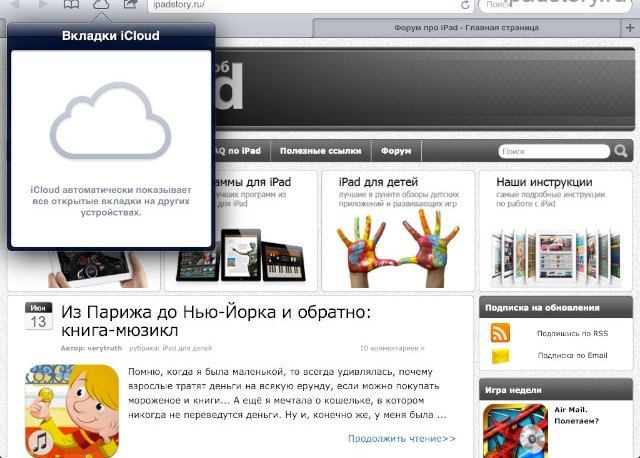Switch to the Форум про iPad tab

tap(463, 26)
